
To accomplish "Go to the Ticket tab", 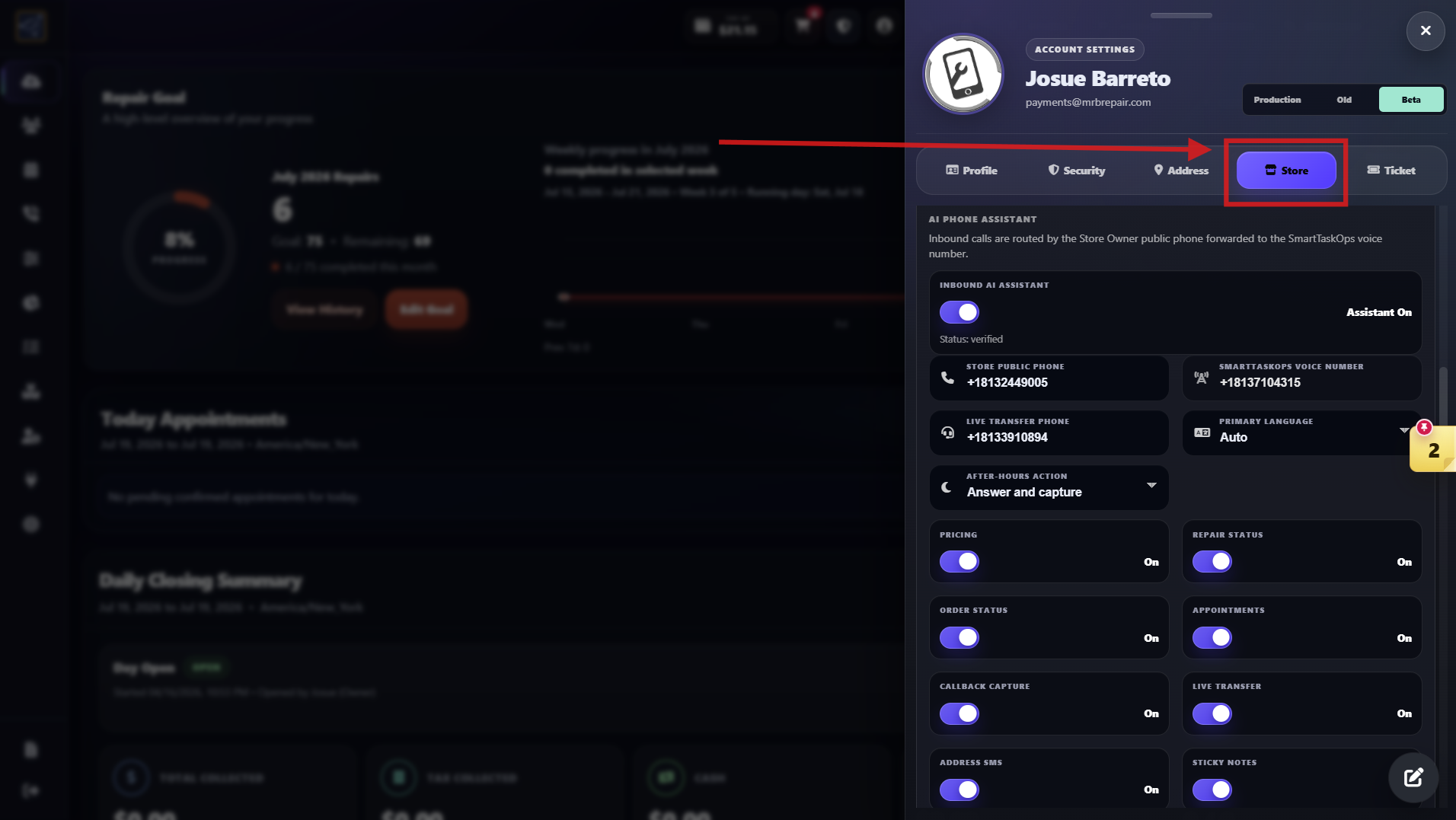I will click(1391, 171).
